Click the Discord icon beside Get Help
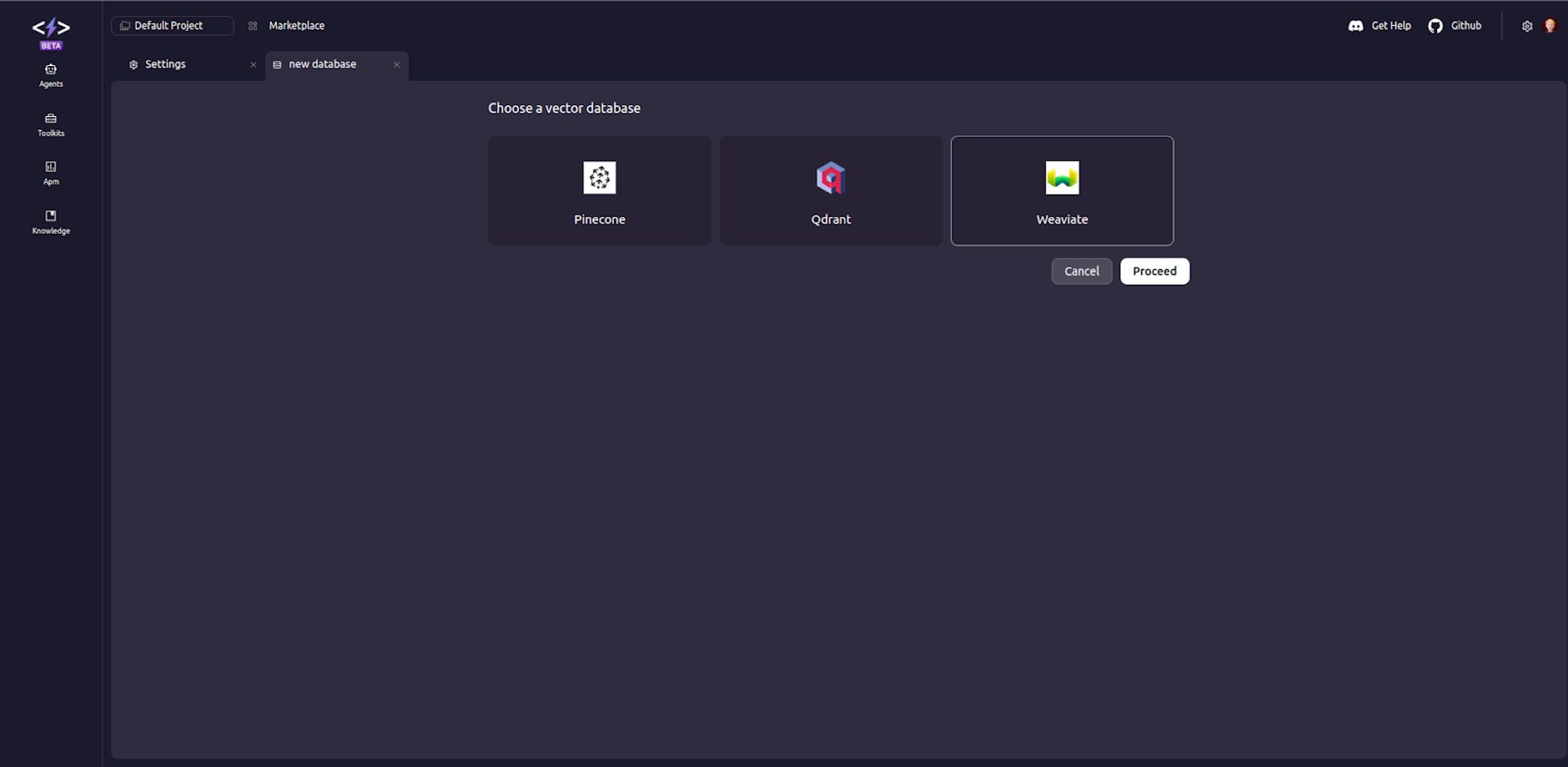The image size is (1568, 767). point(1356,26)
